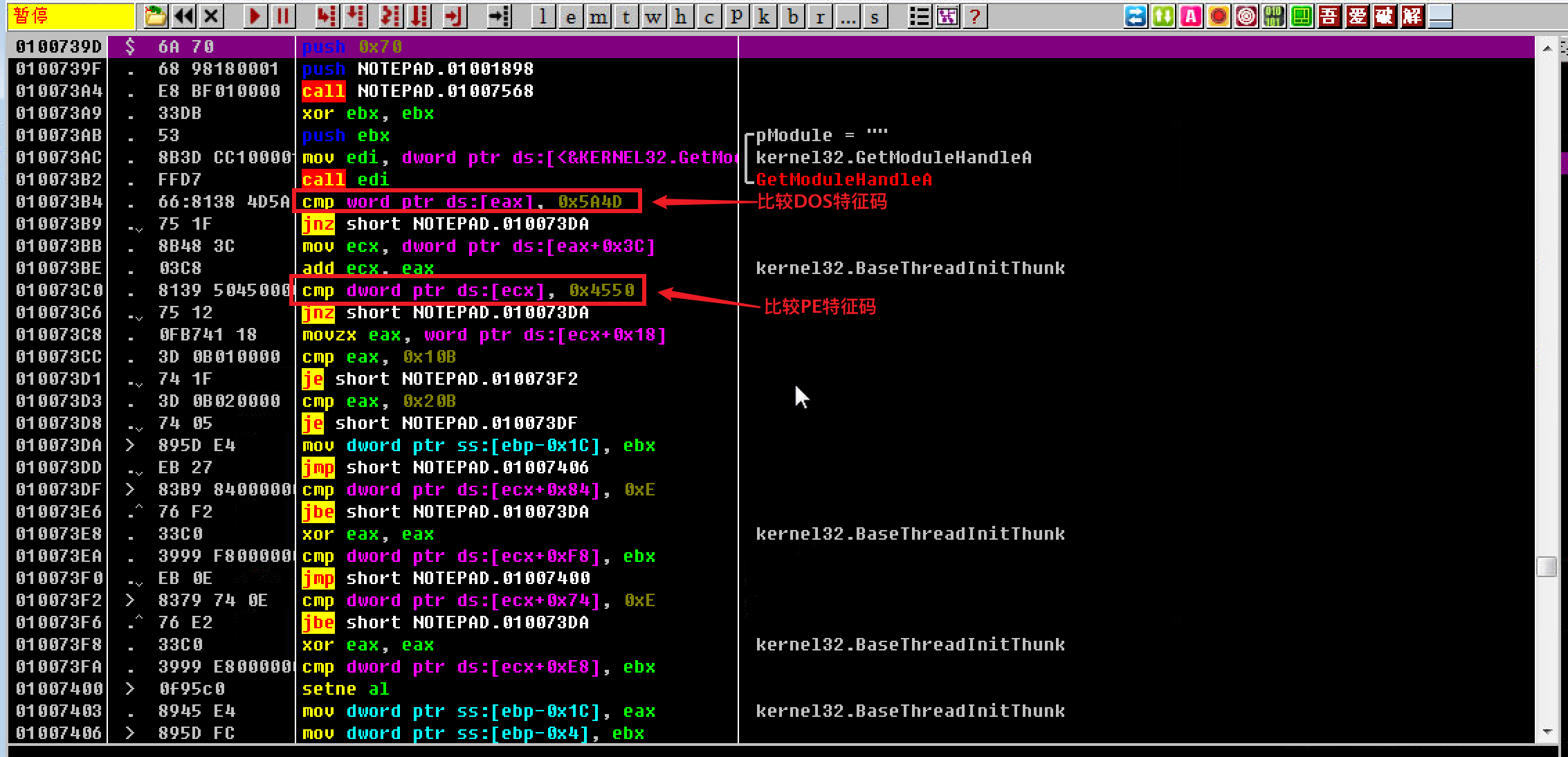This screenshot has width=1568, height=757.
Task: Click the Step over icon
Action: tap(356, 16)
